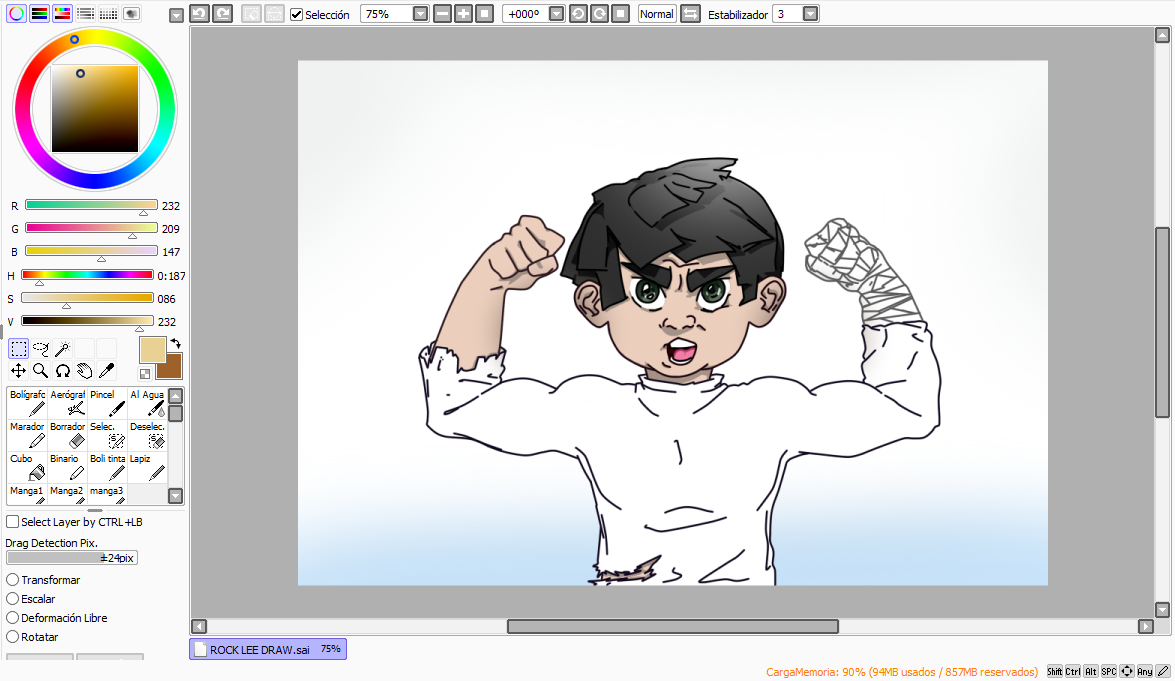
Task: Select the Lasso selection tool
Action: pyautogui.click(x=40, y=348)
